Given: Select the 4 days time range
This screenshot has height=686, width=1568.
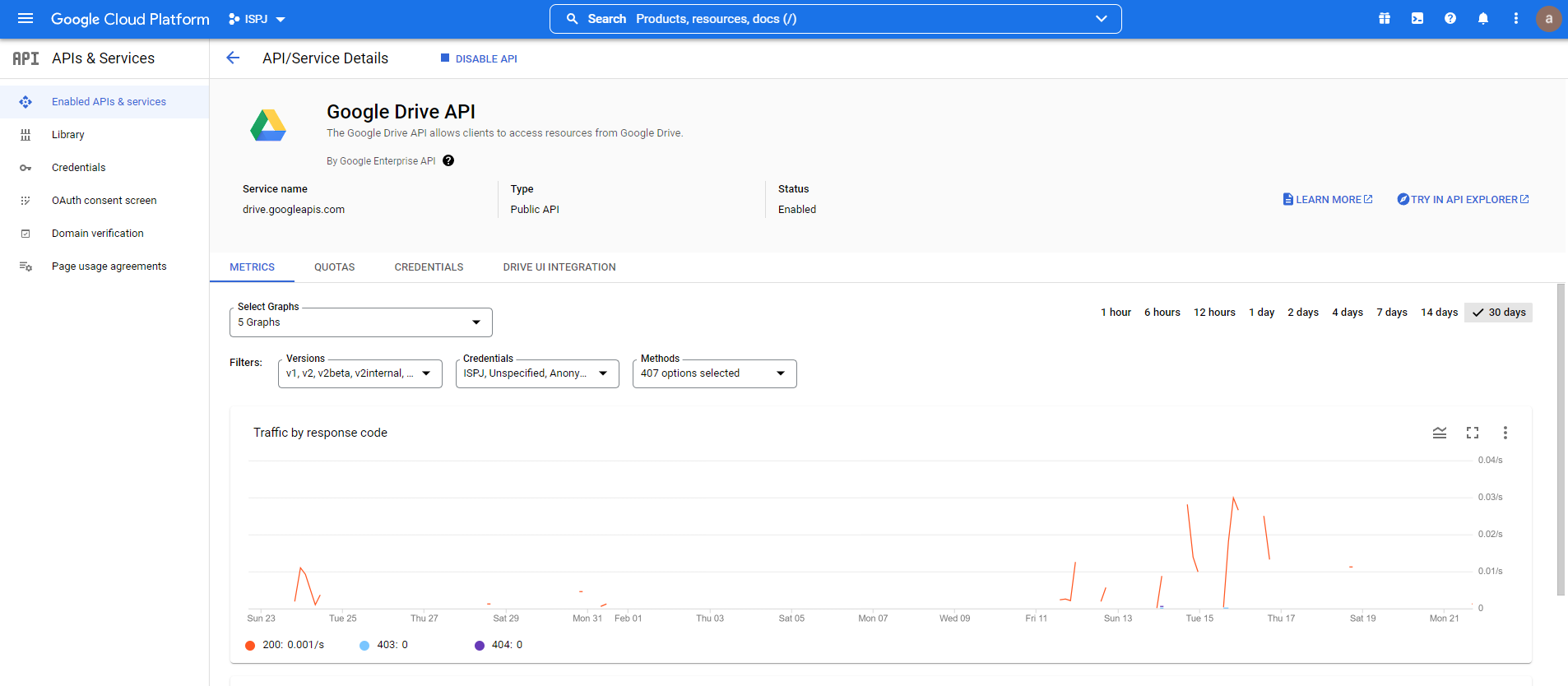Looking at the screenshot, I should click(x=1348, y=313).
